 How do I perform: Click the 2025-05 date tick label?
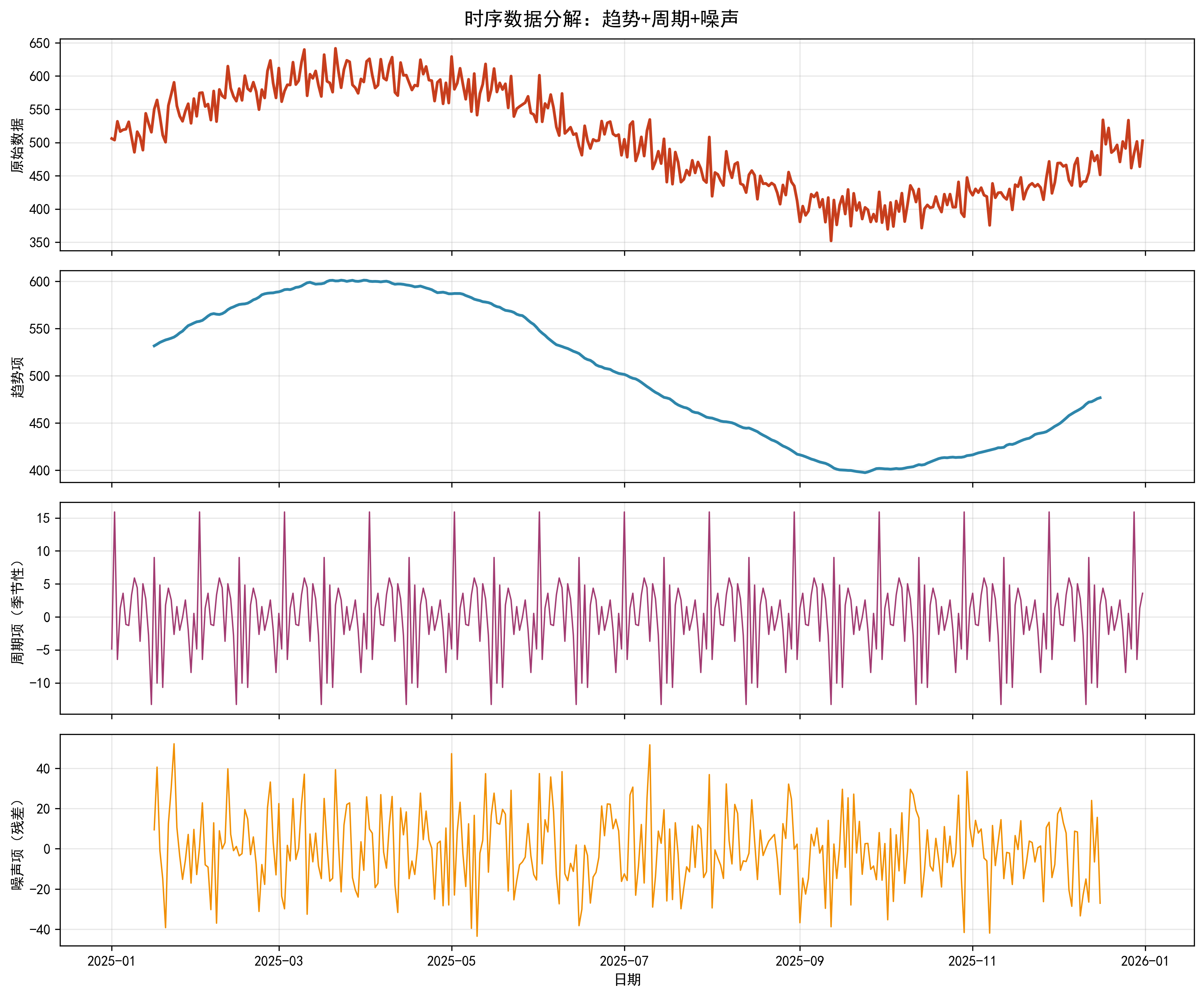pos(451,961)
